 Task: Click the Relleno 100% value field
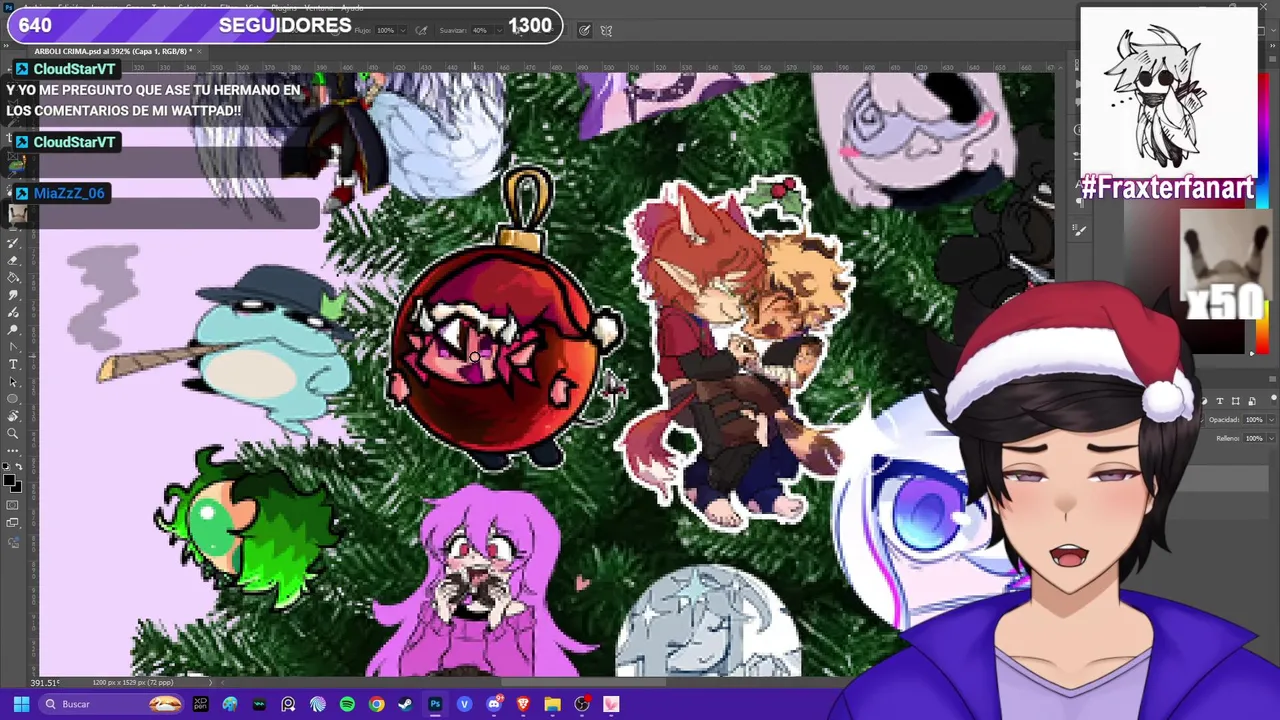1254,438
